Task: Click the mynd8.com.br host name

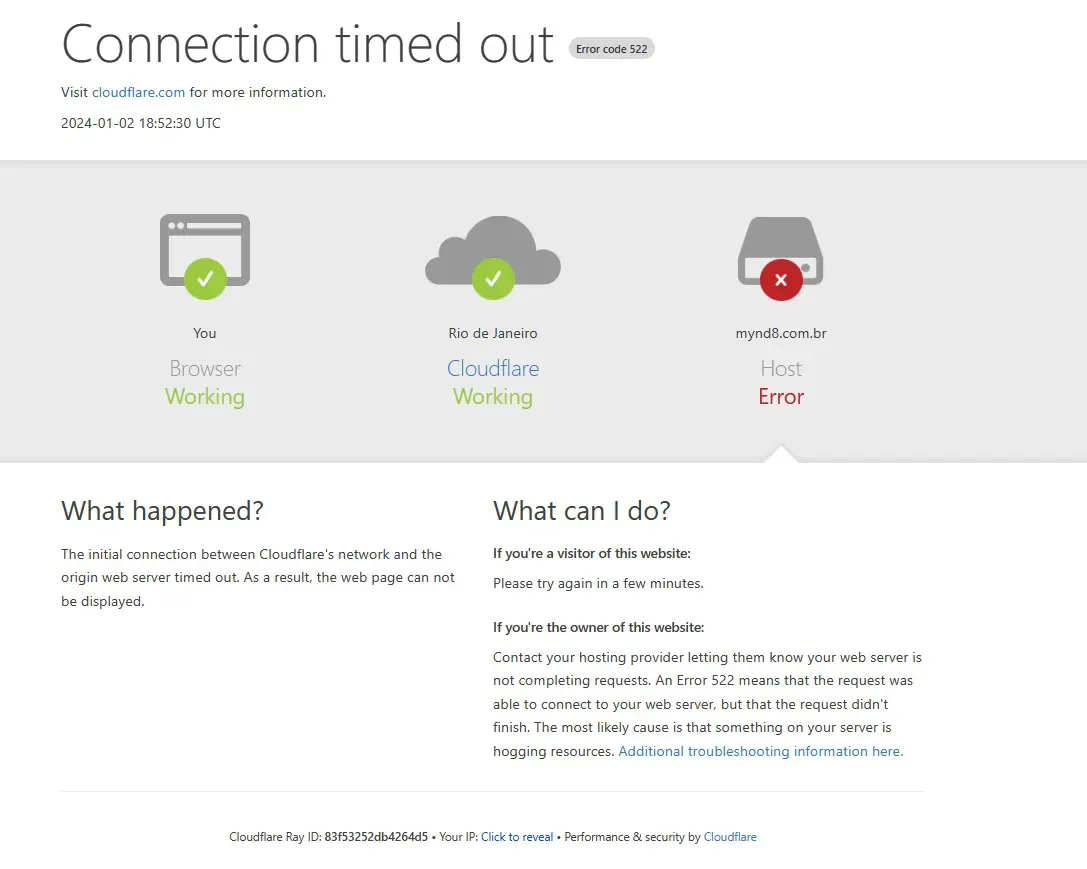Action: tap(781, 333)
